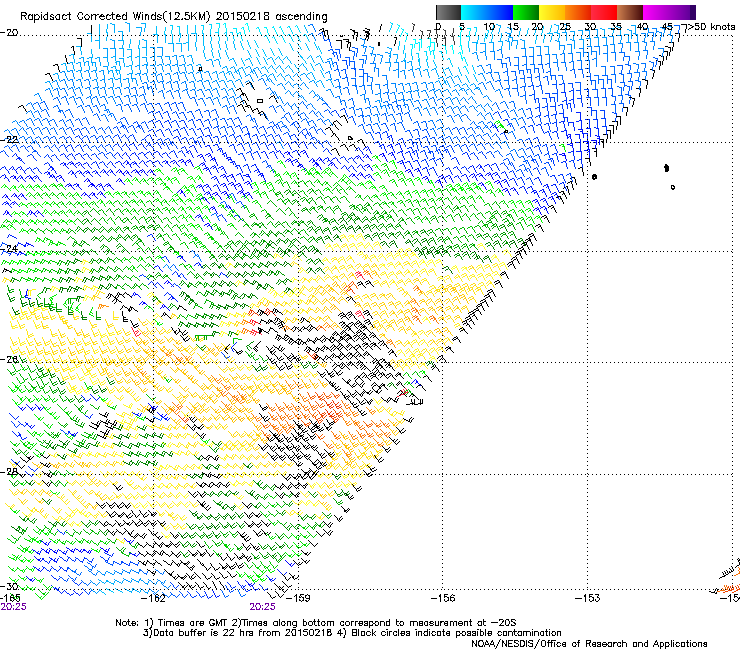Click the green 15-20 knots legend segment
The image size is (740, 650).
coord(526,12)
